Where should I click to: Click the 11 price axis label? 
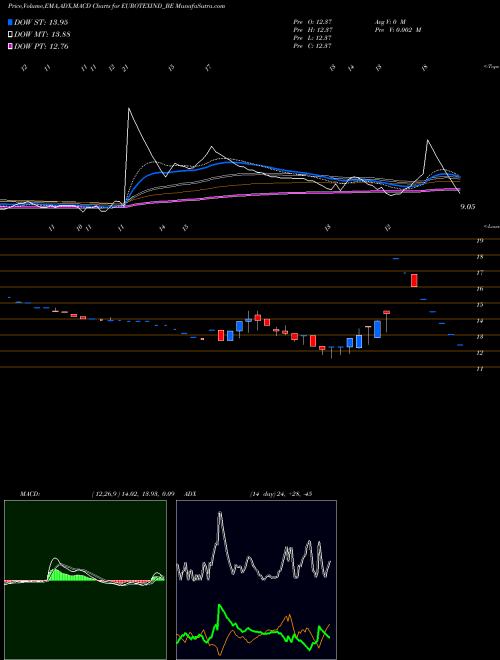[479, 369]
